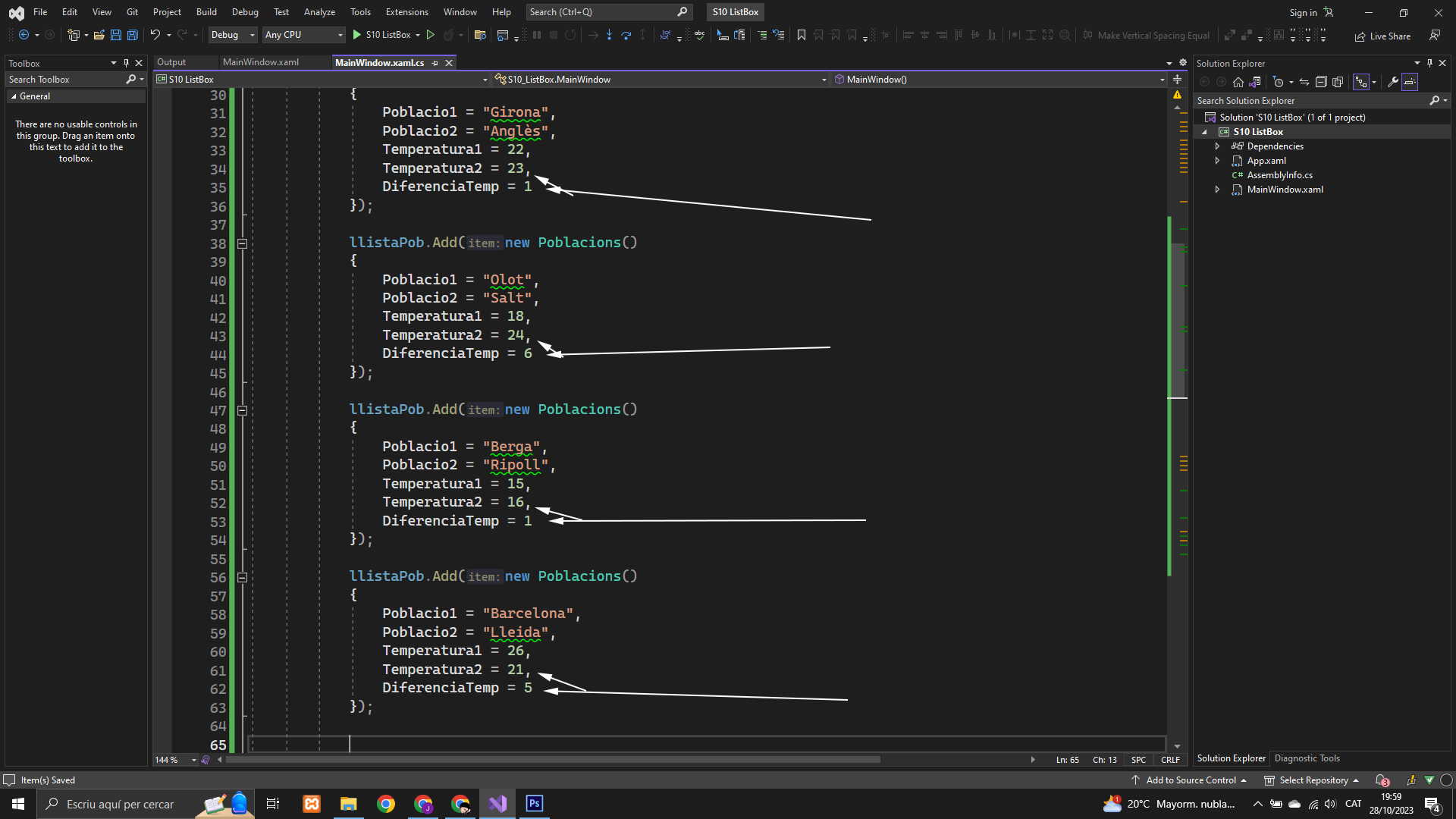Click the horizontal scrollbar under the editor
Viewport: 1456px width, 819px height.
[554, 760]
